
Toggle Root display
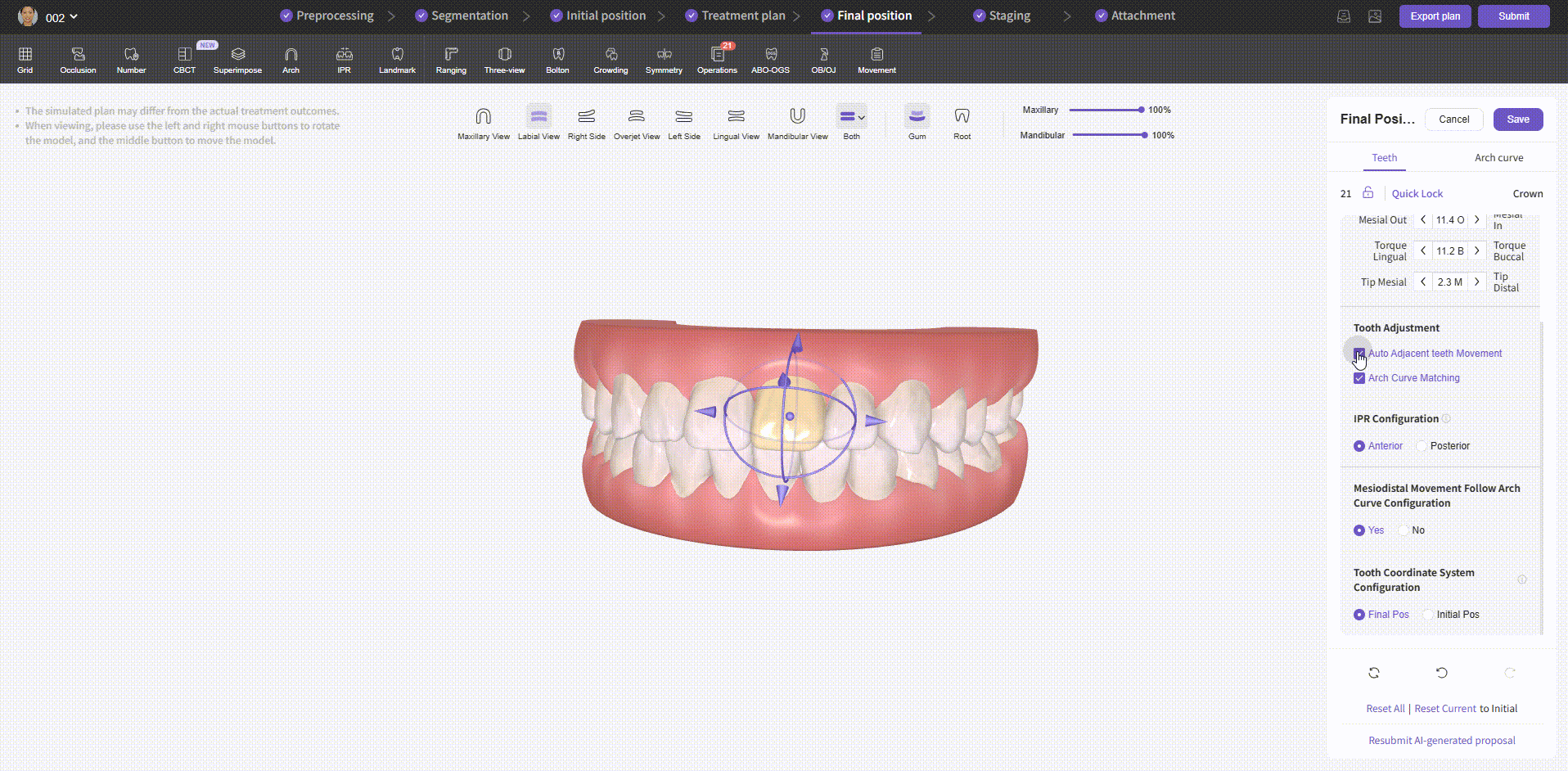pyautogui.click(x=962, y=124)
